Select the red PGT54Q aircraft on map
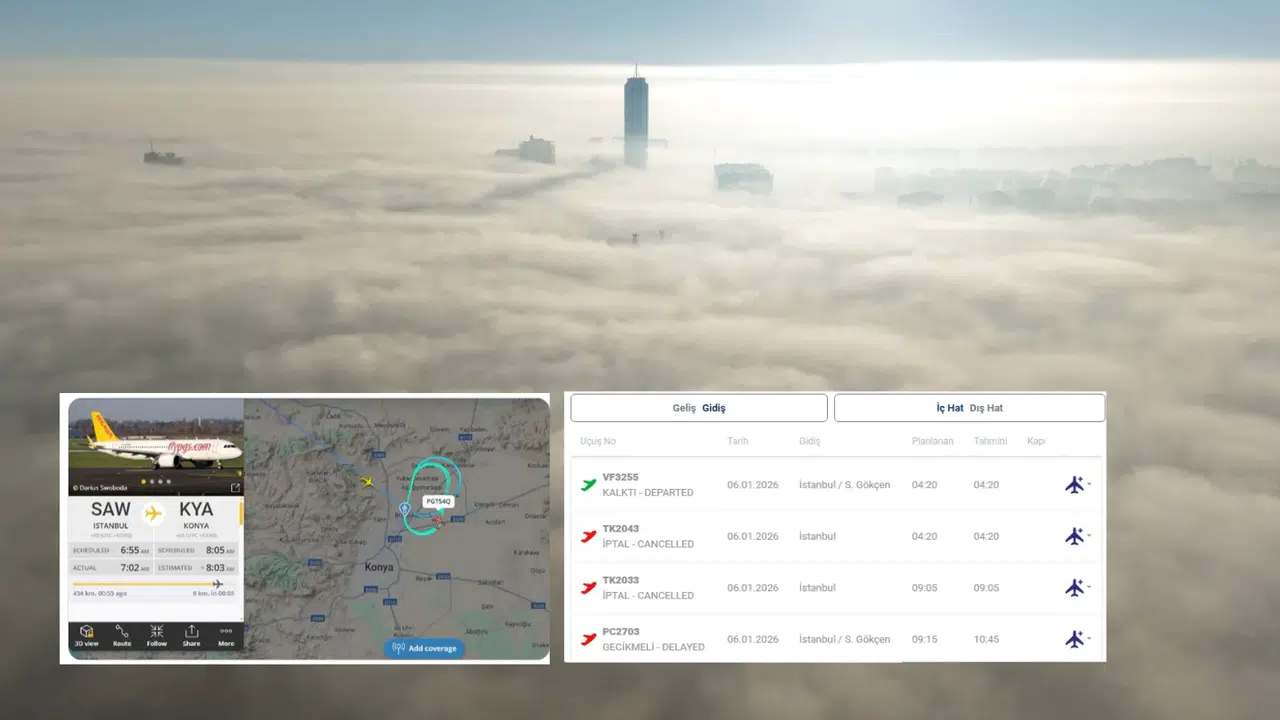 click(438, 520)
